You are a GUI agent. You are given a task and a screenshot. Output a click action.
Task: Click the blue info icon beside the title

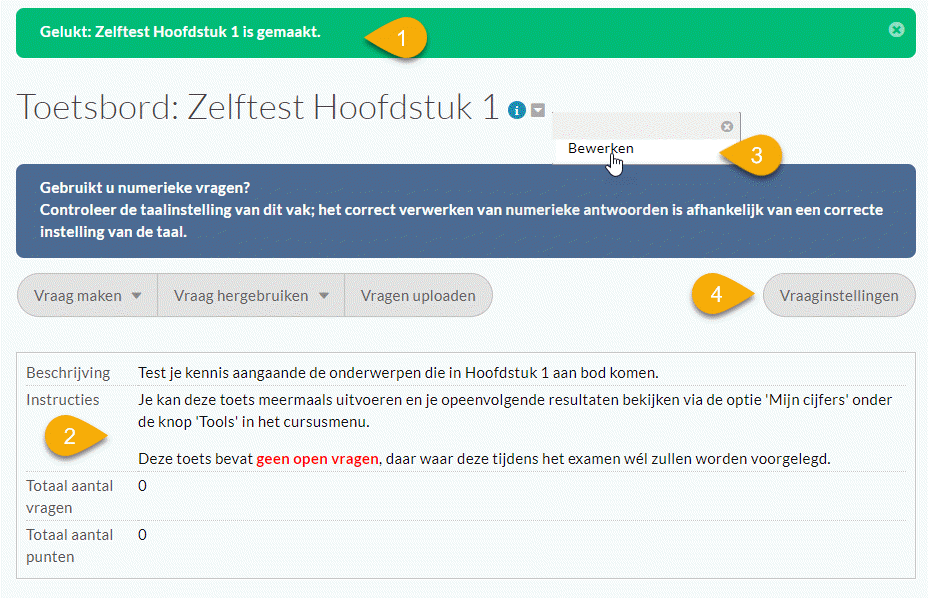coord(516,110)
